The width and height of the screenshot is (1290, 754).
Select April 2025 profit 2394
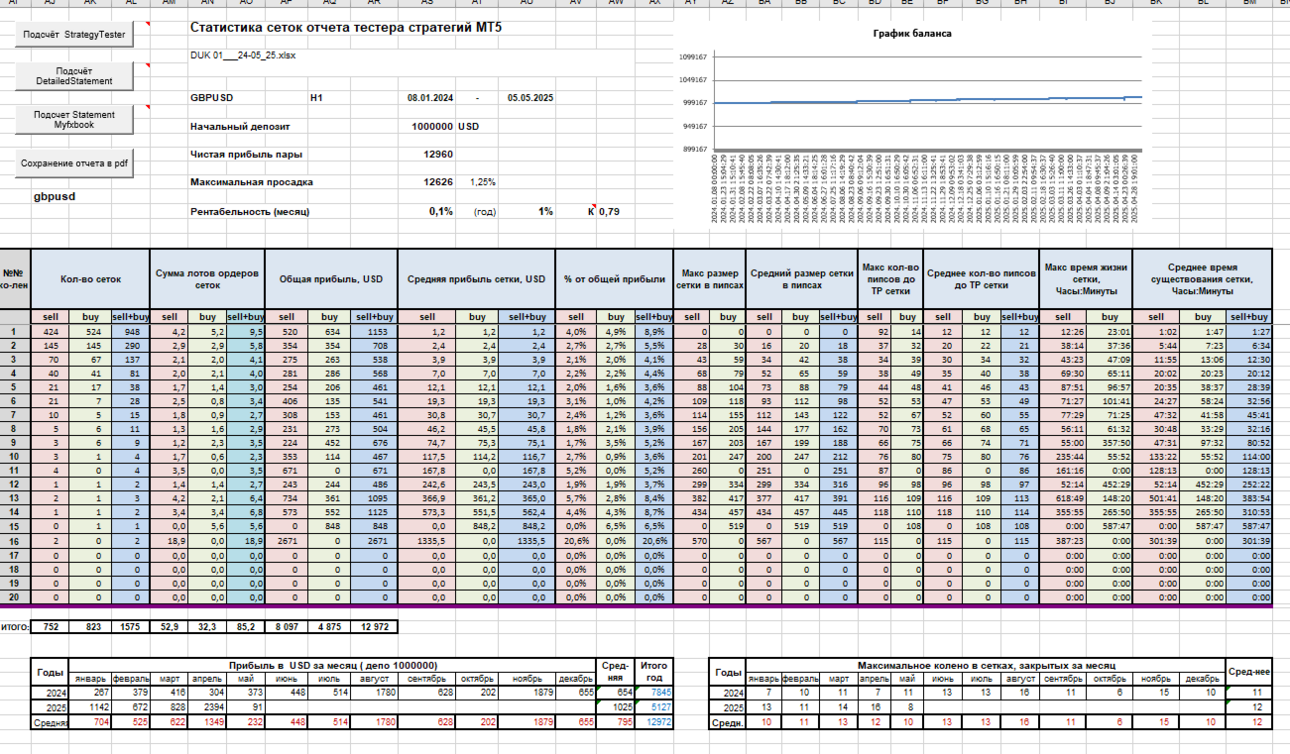(x=207, y=707)
